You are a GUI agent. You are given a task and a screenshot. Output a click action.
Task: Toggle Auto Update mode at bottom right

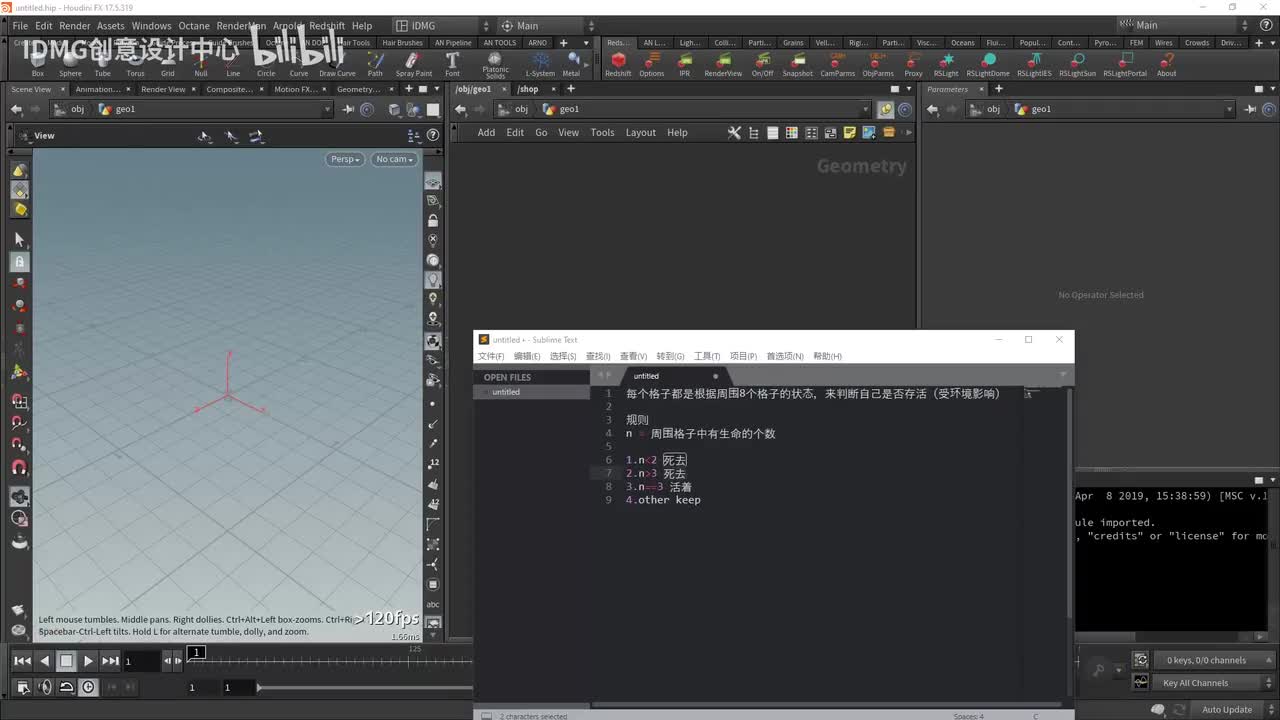coord(1227,709)
